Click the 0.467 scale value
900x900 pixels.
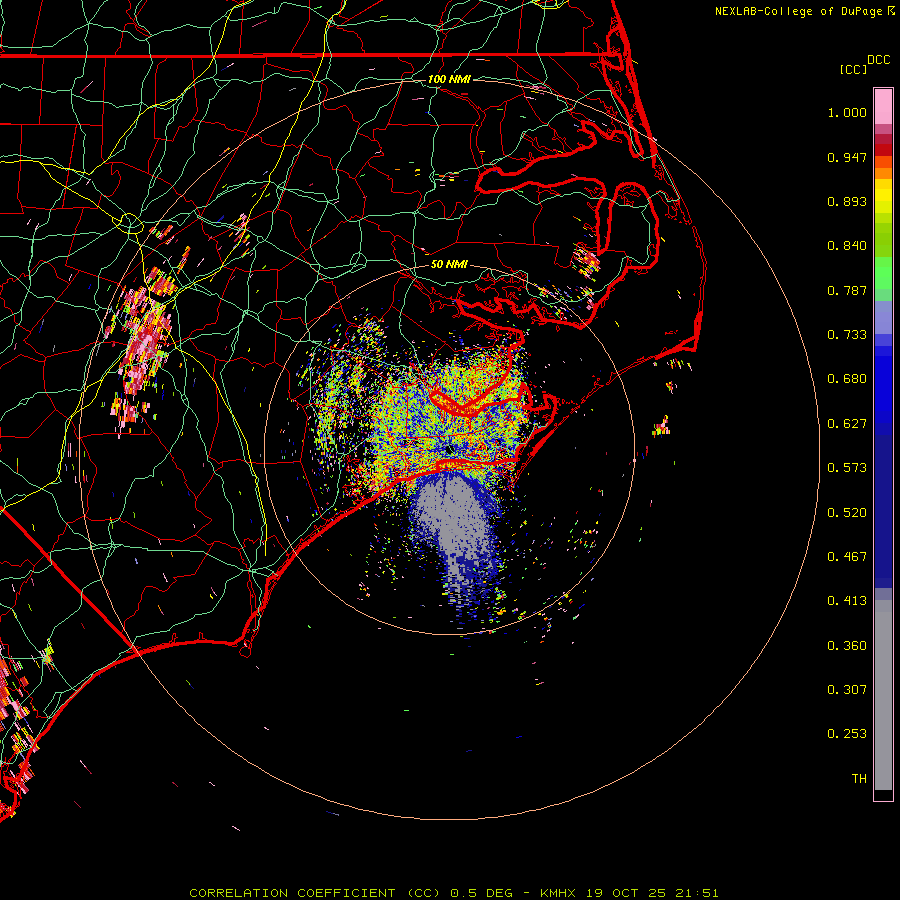[847, 557]
